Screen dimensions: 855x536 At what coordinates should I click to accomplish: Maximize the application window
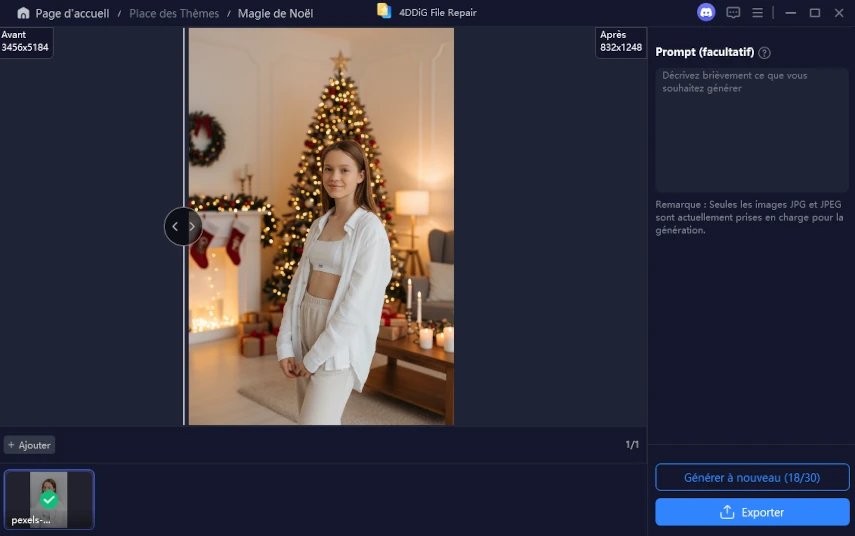[x=815, y=13]
